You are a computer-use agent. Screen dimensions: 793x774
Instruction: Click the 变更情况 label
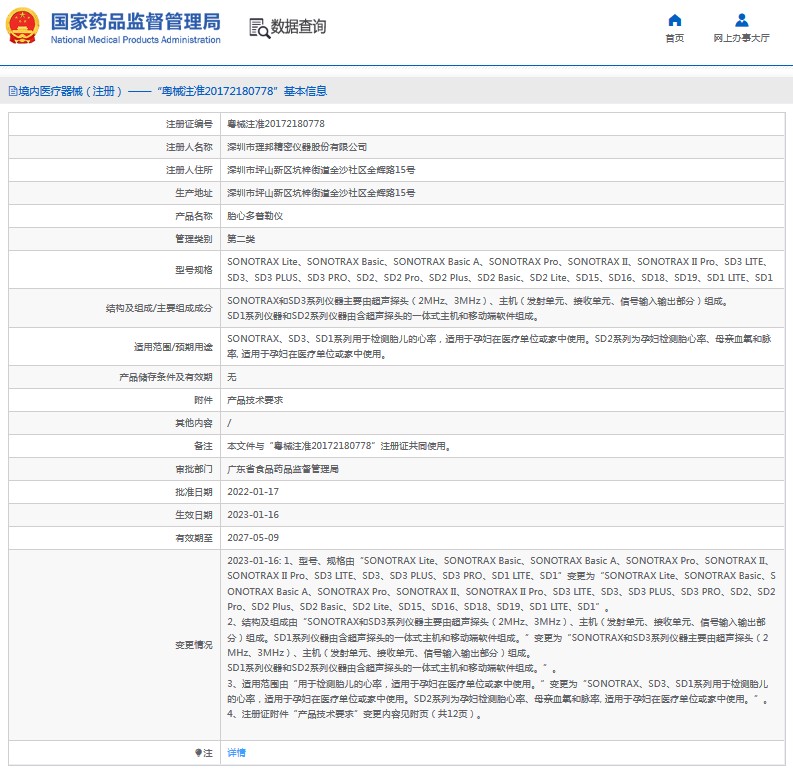pos(194,645)
